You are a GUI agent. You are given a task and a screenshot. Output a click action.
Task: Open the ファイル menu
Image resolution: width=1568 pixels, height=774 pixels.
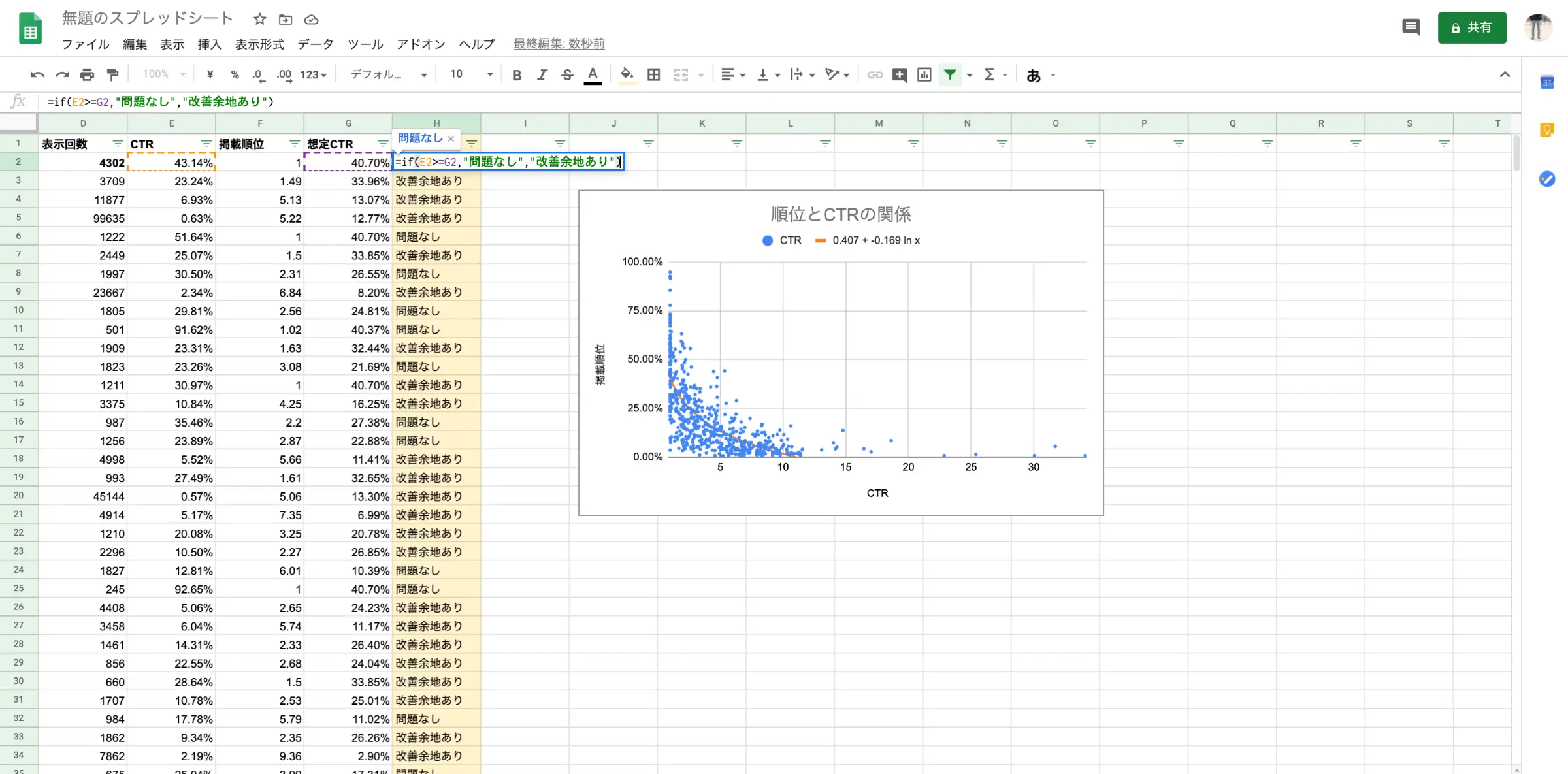(85, 44)
